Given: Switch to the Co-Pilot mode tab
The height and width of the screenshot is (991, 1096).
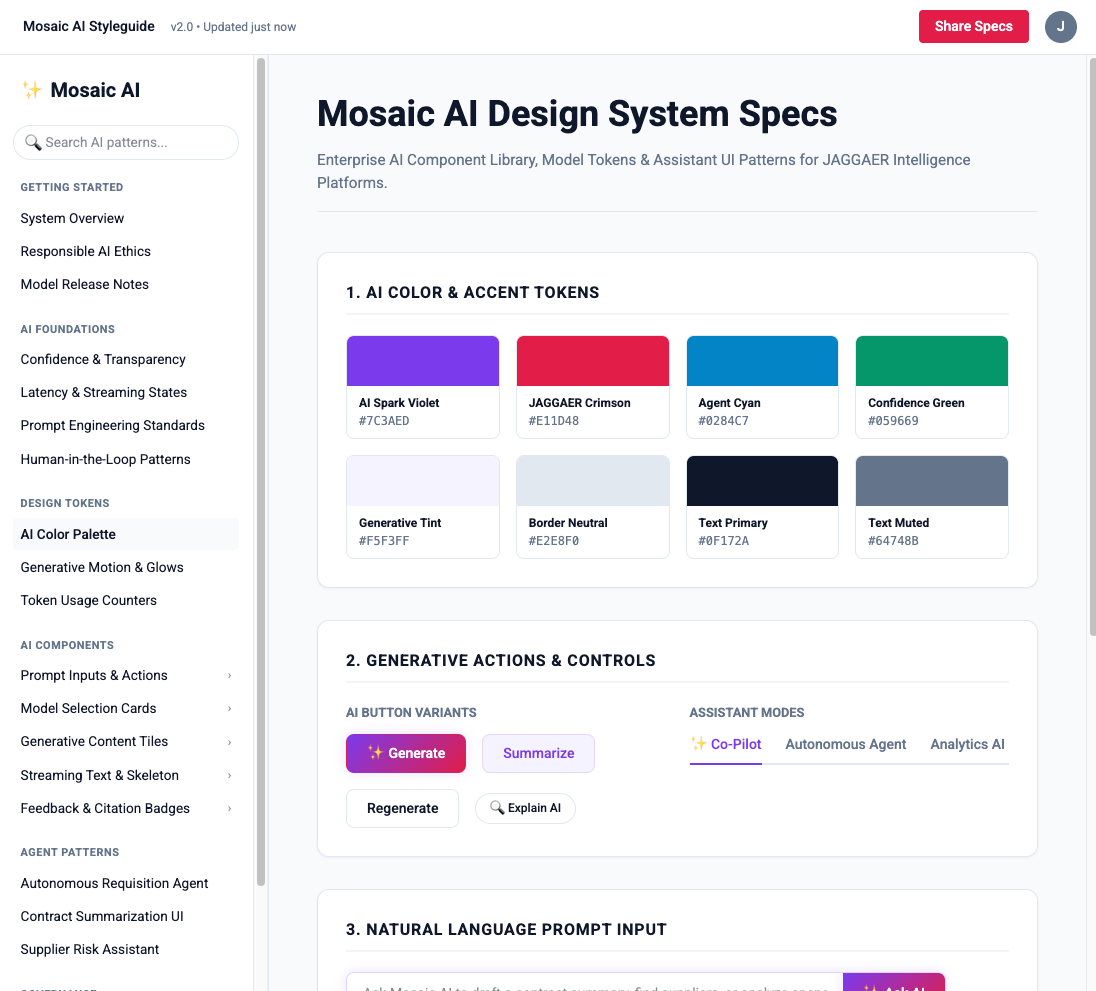Looking at the screenshot, I should pos(726,744).
